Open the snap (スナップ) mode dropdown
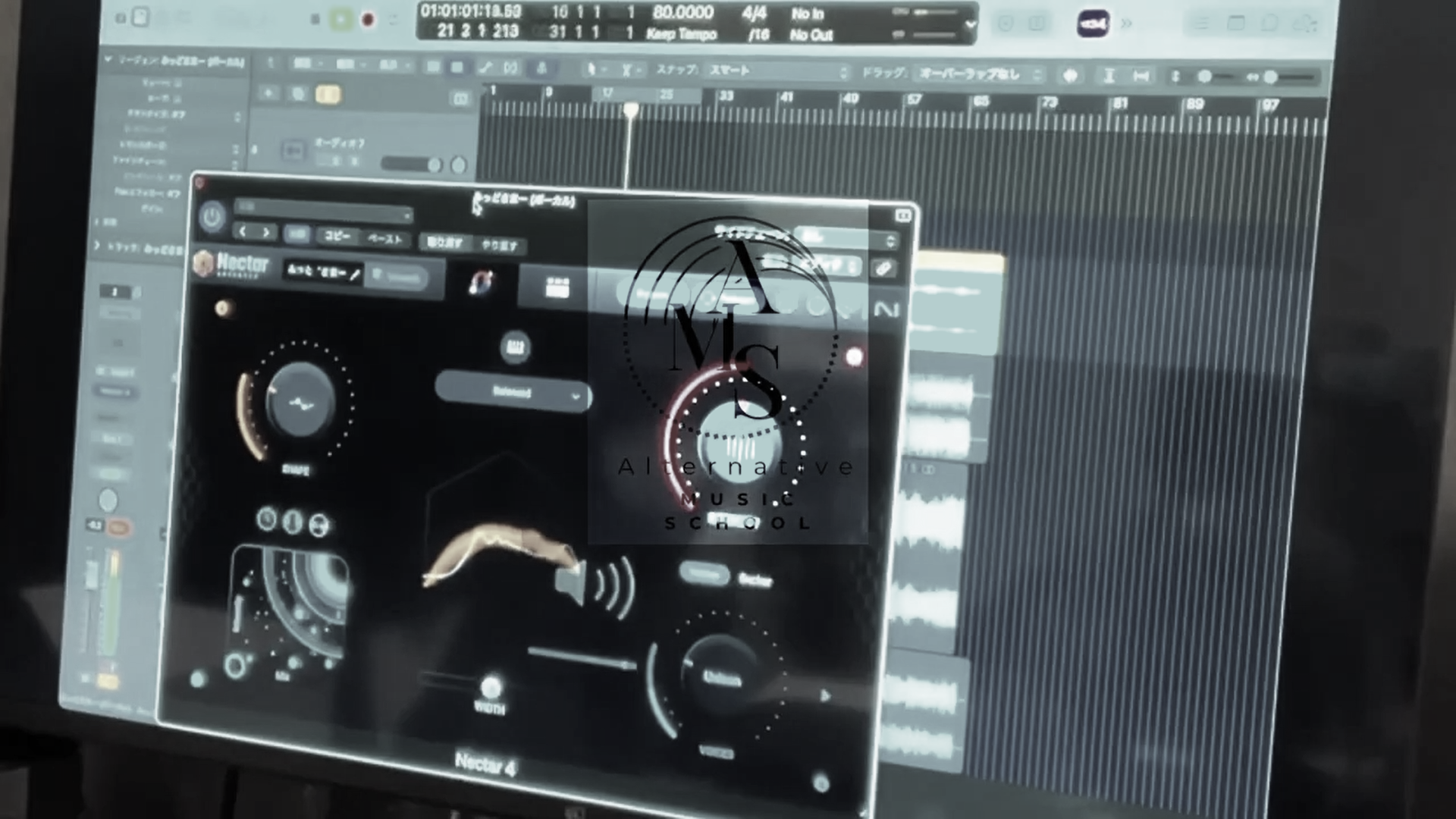The height and width of the screenshot is (819, 1456). [777, 71]
